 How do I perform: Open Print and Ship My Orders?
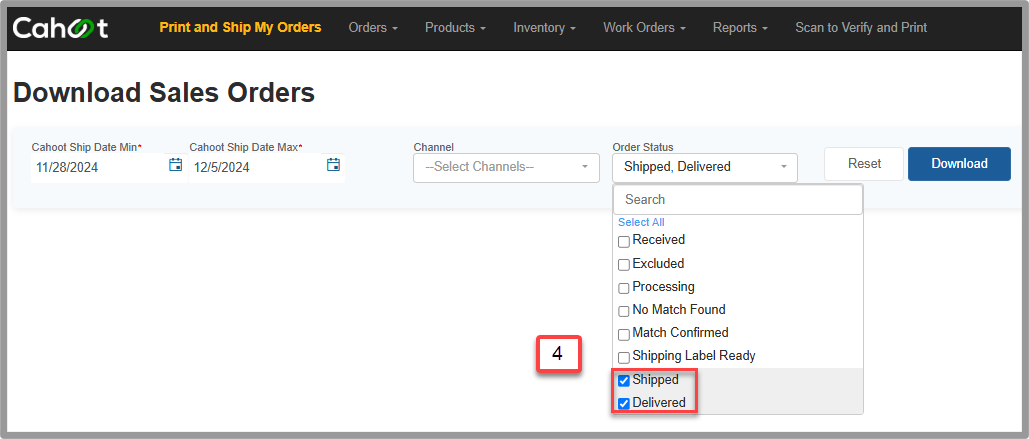[x=240, y=28]
